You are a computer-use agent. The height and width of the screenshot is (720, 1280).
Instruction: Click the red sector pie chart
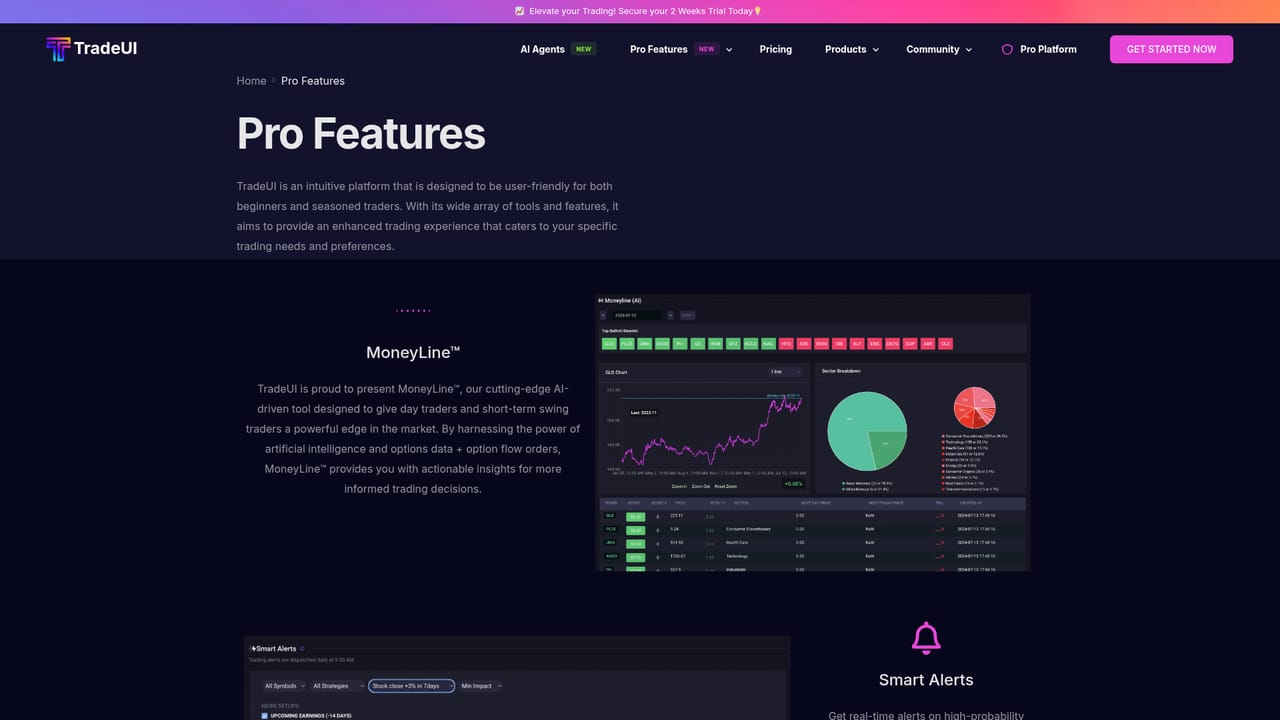tap(972, 408)
